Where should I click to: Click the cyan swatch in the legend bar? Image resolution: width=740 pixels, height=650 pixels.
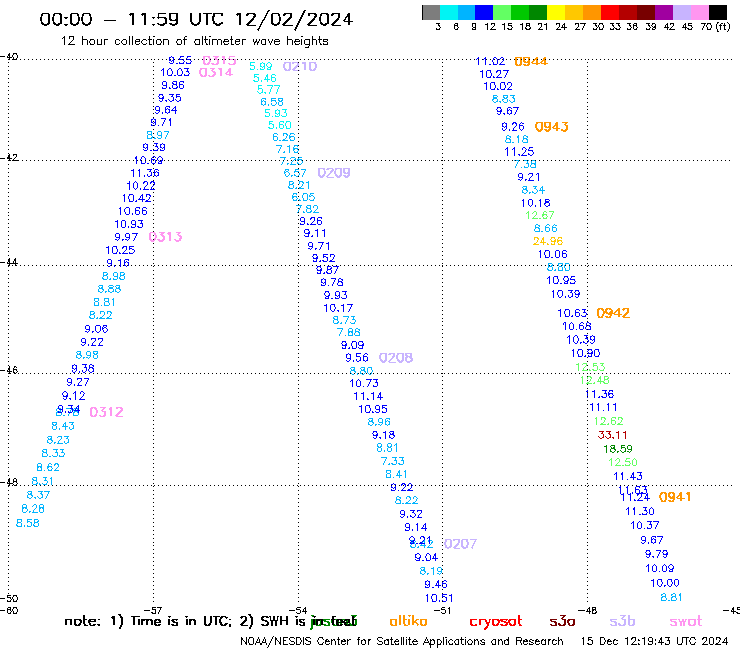pos(449,12)
